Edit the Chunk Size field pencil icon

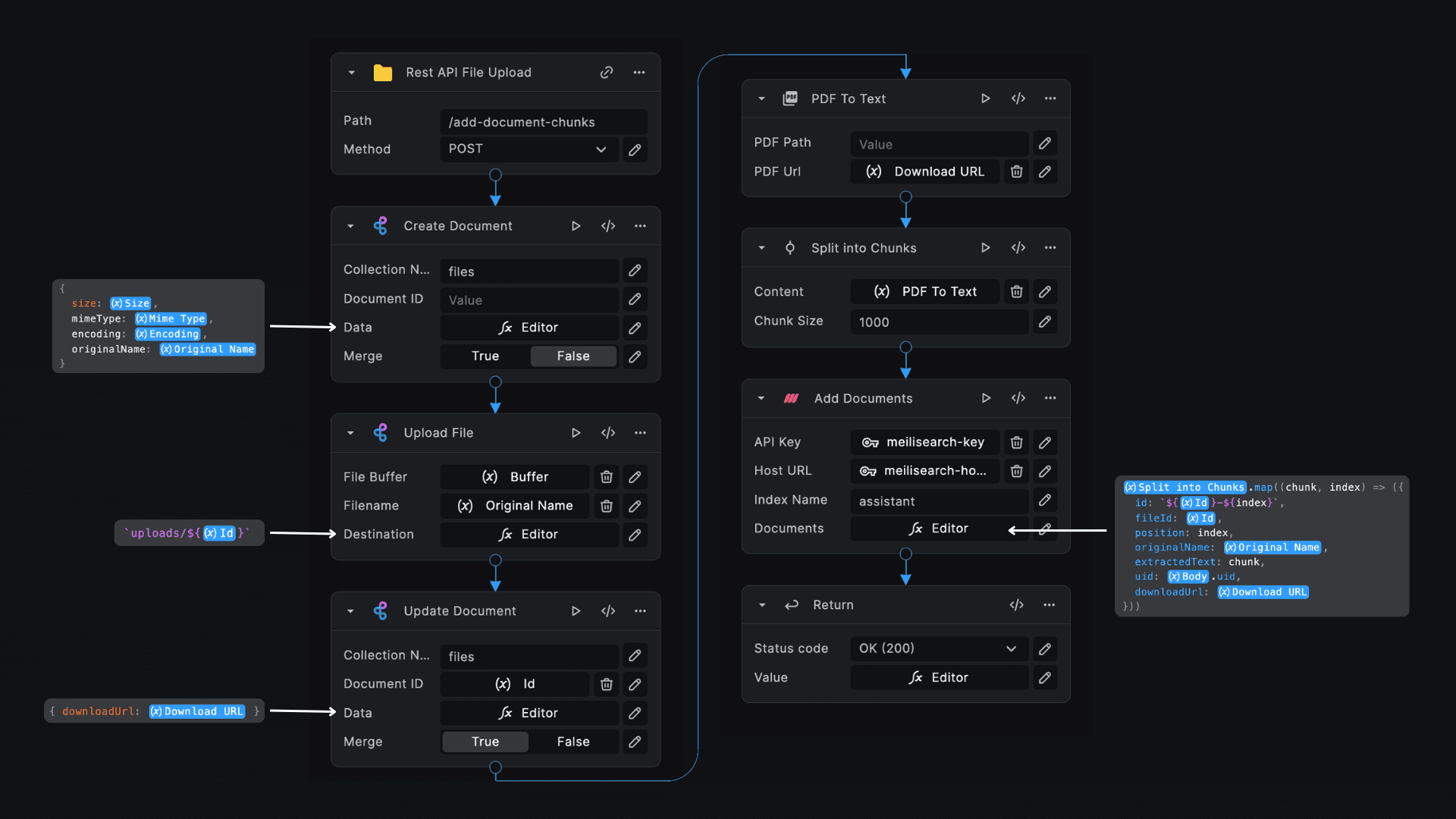pyautogui.click(x=1045, y=322)
